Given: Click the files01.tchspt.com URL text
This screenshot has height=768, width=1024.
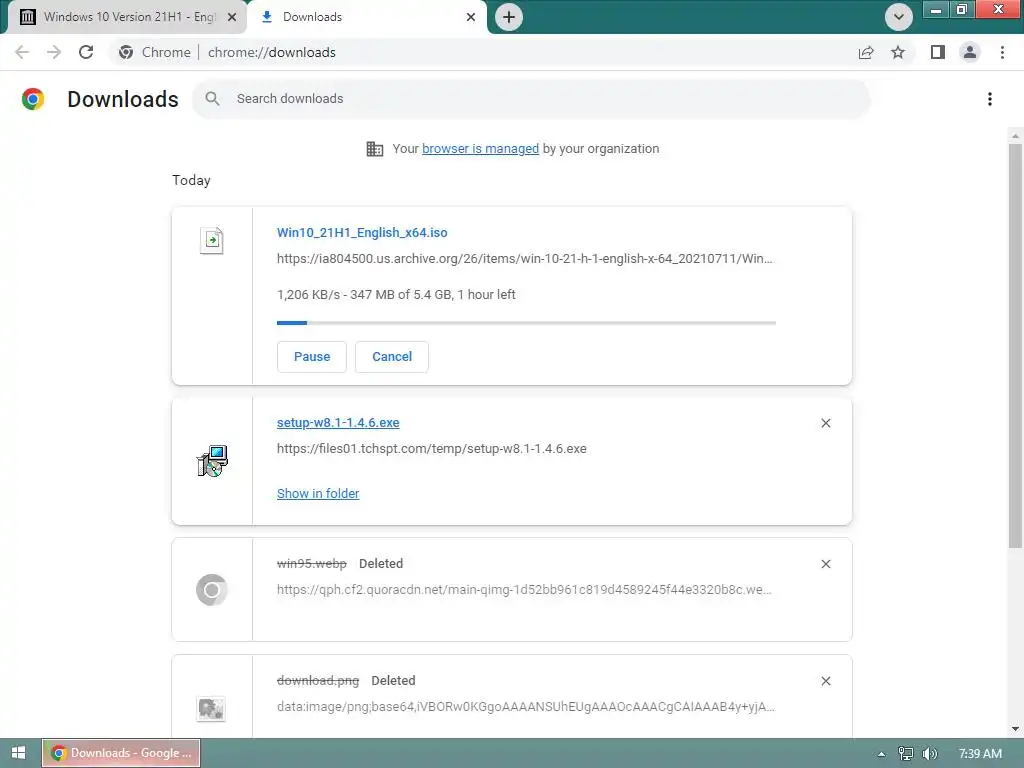Looking at the screenshot, I should (x=432, y=449).
